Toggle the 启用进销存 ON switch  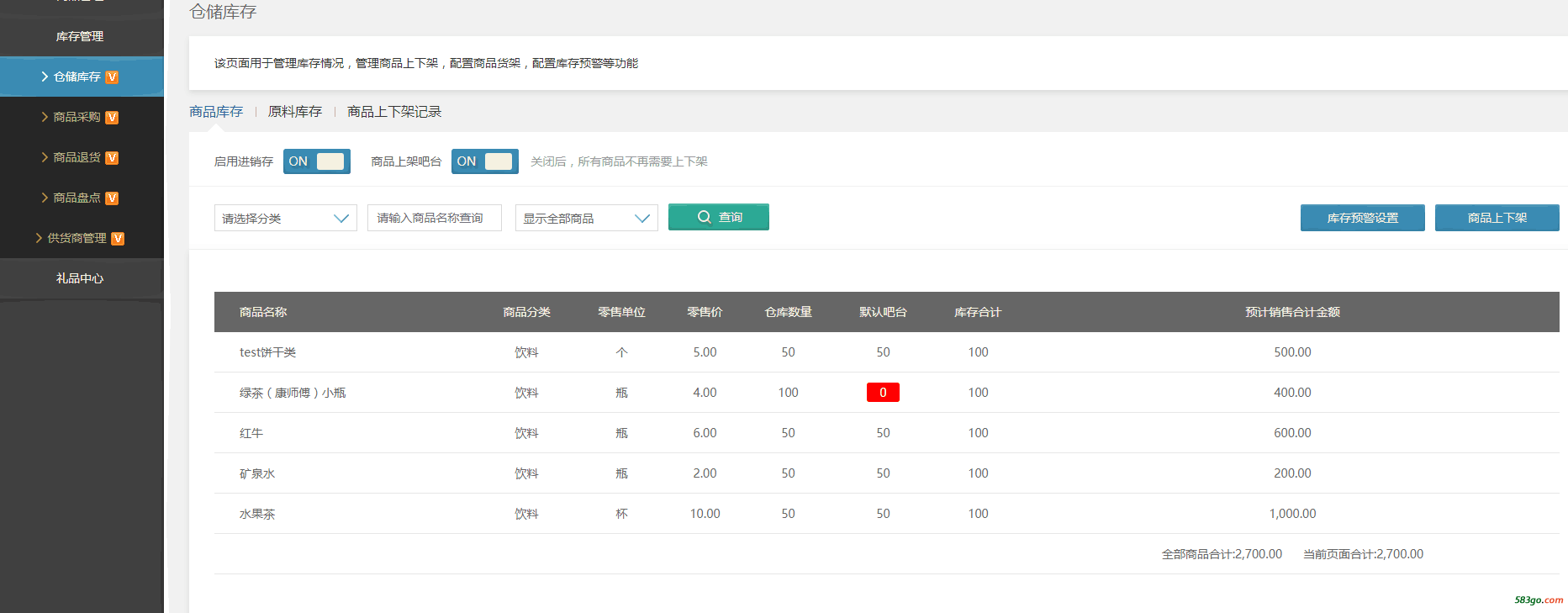click(x=317, y=161)
